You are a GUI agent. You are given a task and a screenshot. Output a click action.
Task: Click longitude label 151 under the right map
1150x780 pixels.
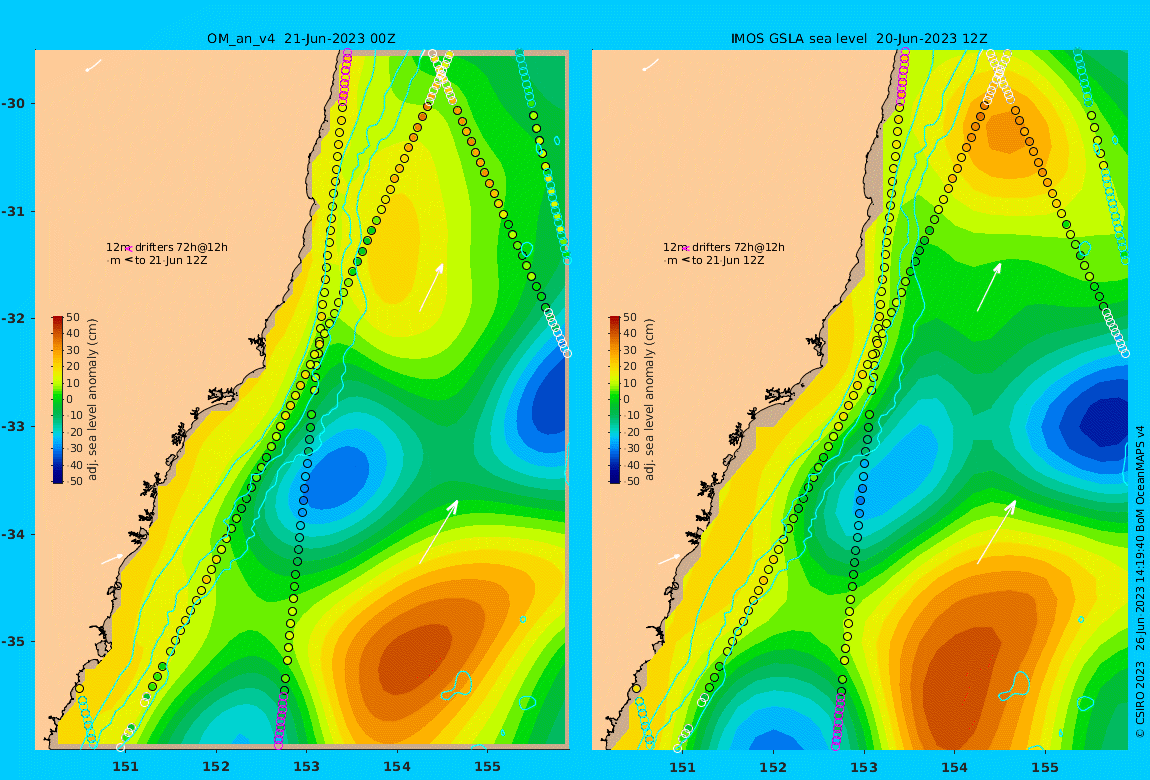(683, 767)
